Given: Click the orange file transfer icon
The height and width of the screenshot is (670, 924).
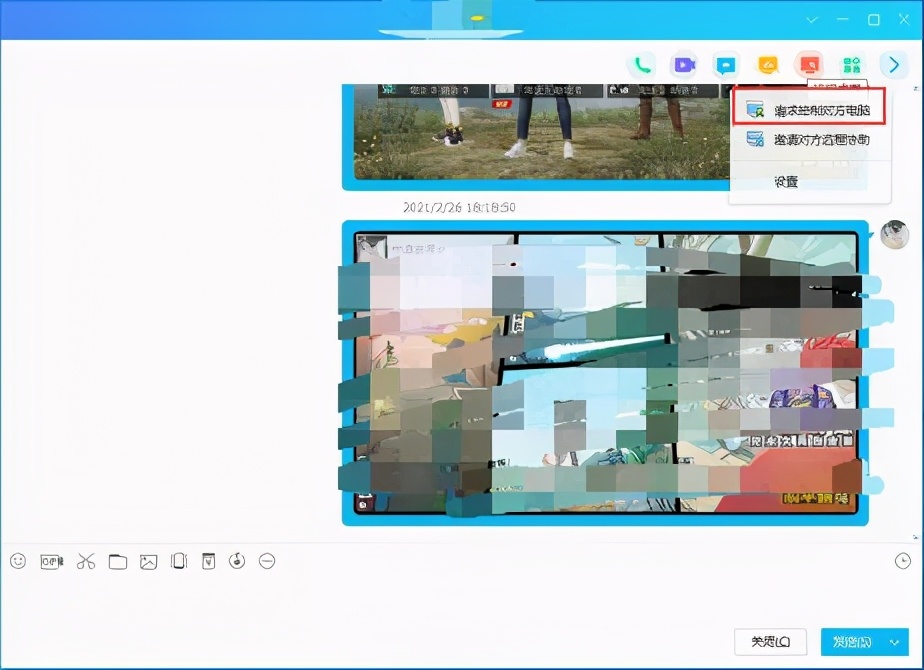Looking at the screenshot, I should (767, 65).
